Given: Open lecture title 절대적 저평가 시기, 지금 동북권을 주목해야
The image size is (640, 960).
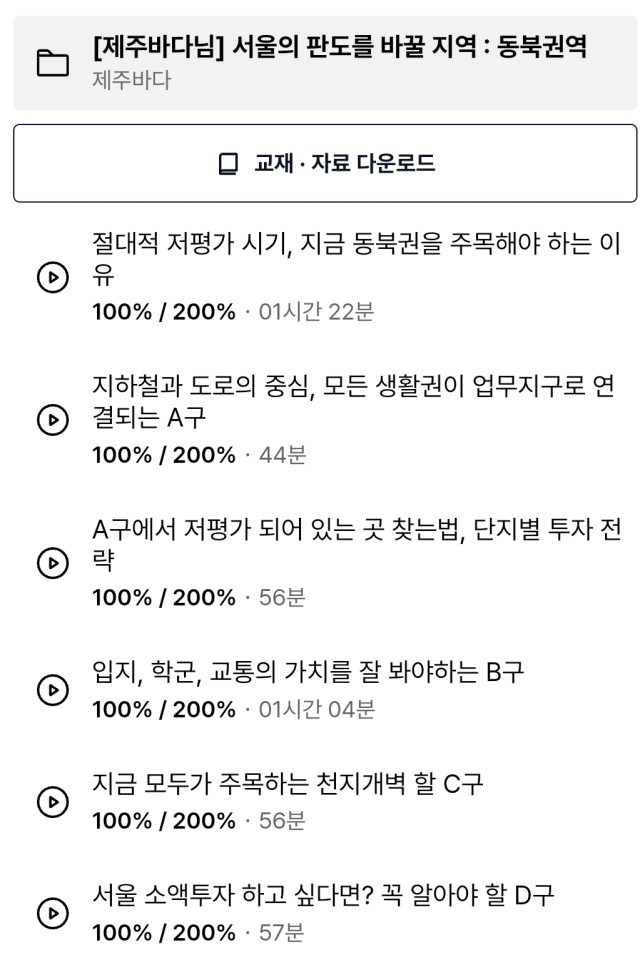Looking at the screenshot, I should tap(356, 259).
